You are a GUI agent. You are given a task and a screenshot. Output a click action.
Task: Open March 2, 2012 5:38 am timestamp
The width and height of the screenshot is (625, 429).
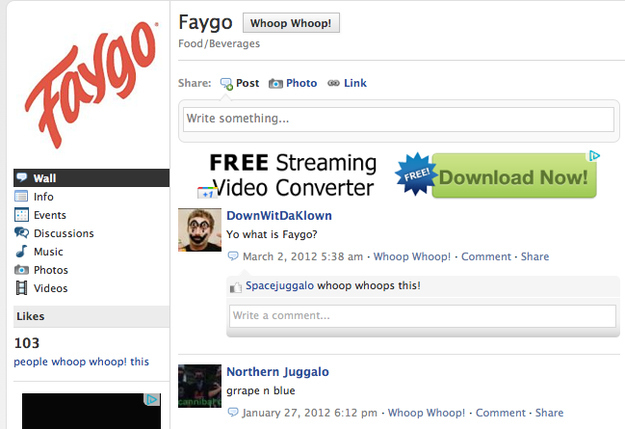[303, 256]
